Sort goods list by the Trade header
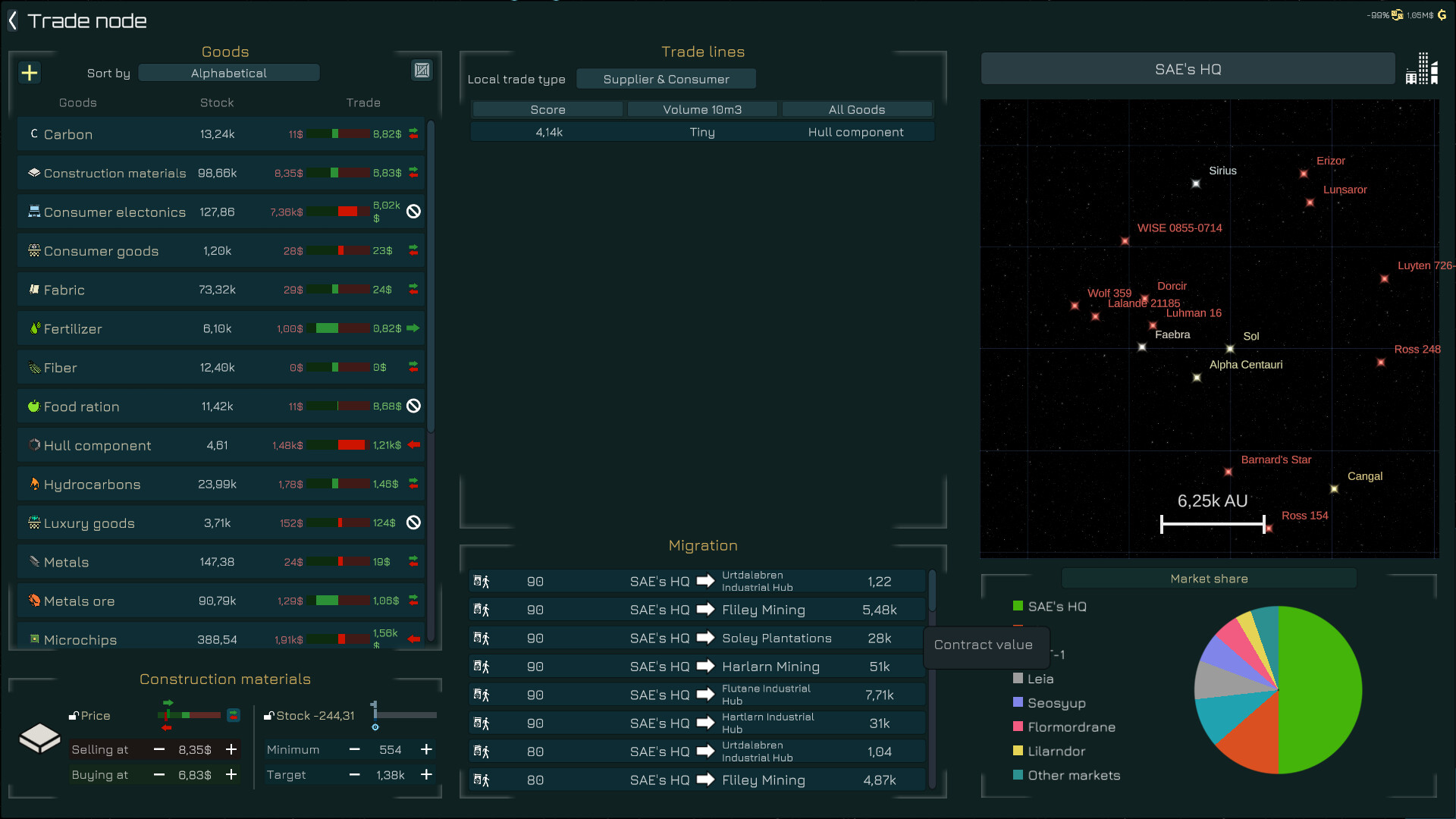1456x819 pixels. coord(363,102)
